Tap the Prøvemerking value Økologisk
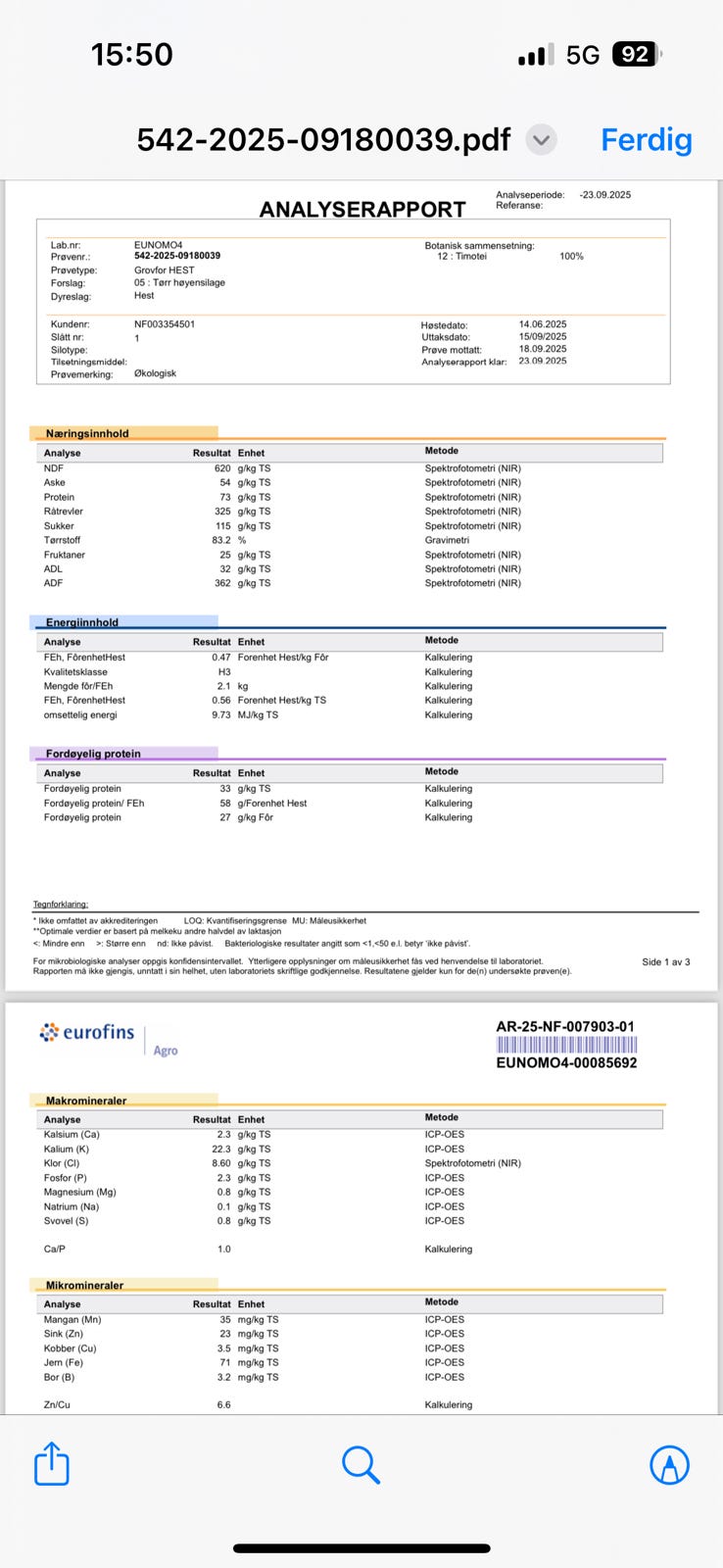 [x=155, y=373]
